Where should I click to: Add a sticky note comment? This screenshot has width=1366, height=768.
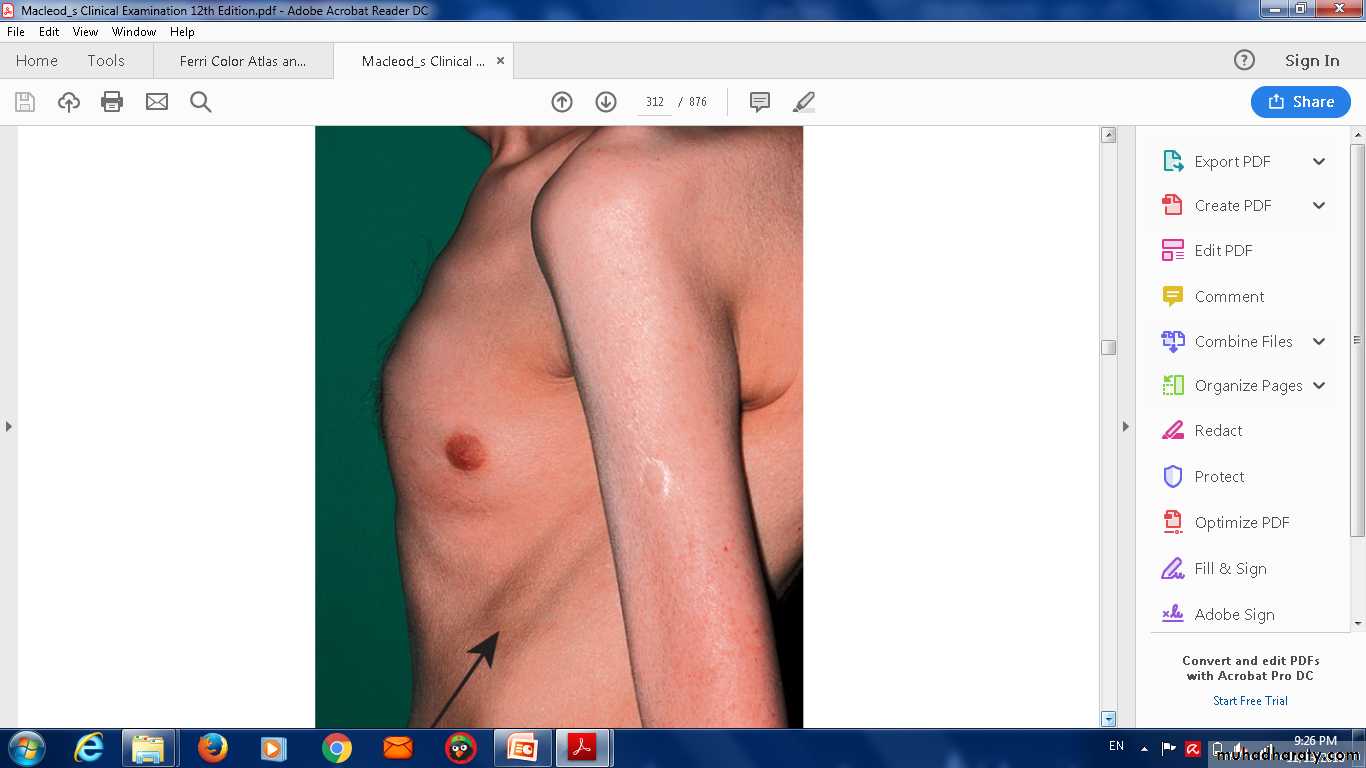point(760,102)
